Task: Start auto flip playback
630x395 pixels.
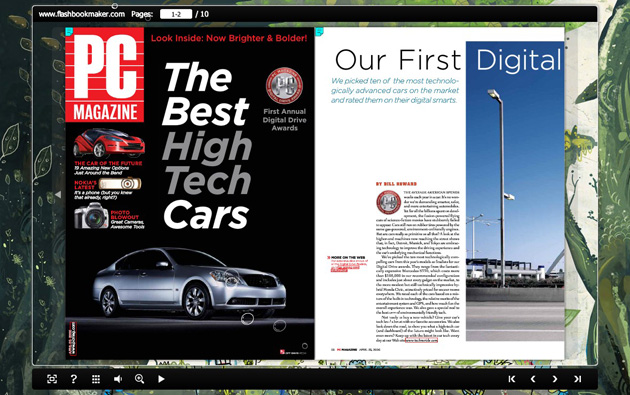Action: pyautogui.click(x=161, y=379)
